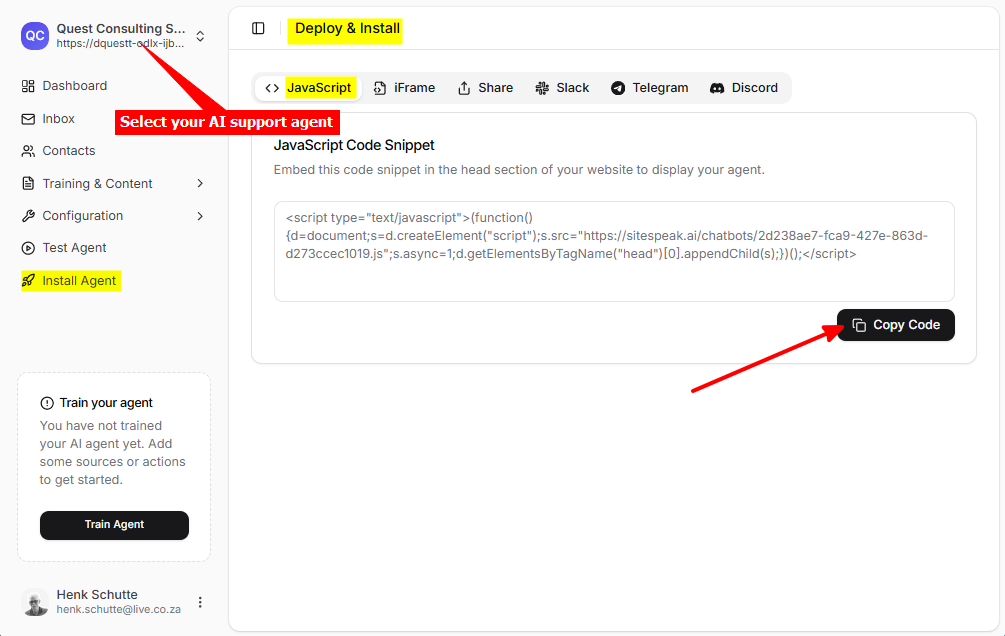This screenshot has width=1005, height=636.
Task: Open Slack deployment via its icon
Action: pyautogui.click(x=541, y=87)
